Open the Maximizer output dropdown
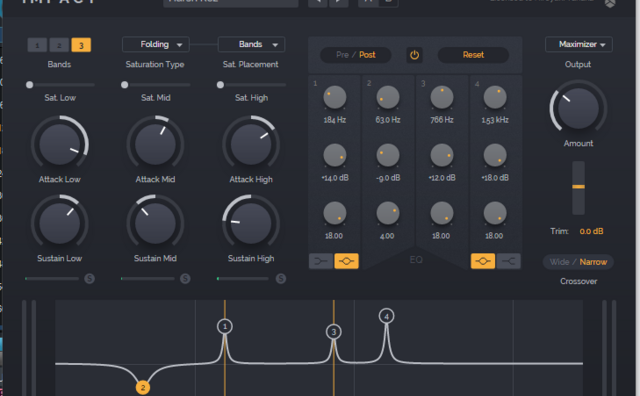 [x=579, y=44]
